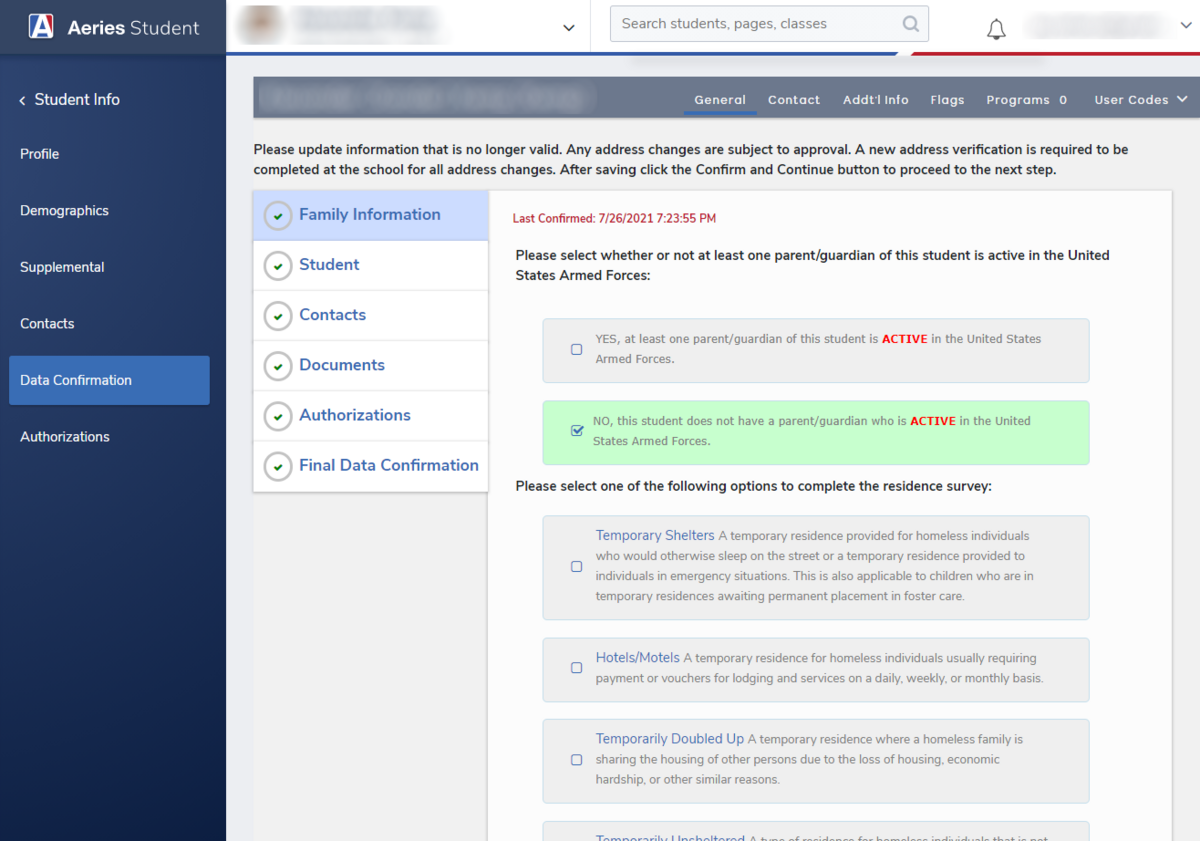This screenshot has height=841, width=1200.
Task: Check the Temporary Shelters option
Action: pyautogui.click(x=576, y=566)
